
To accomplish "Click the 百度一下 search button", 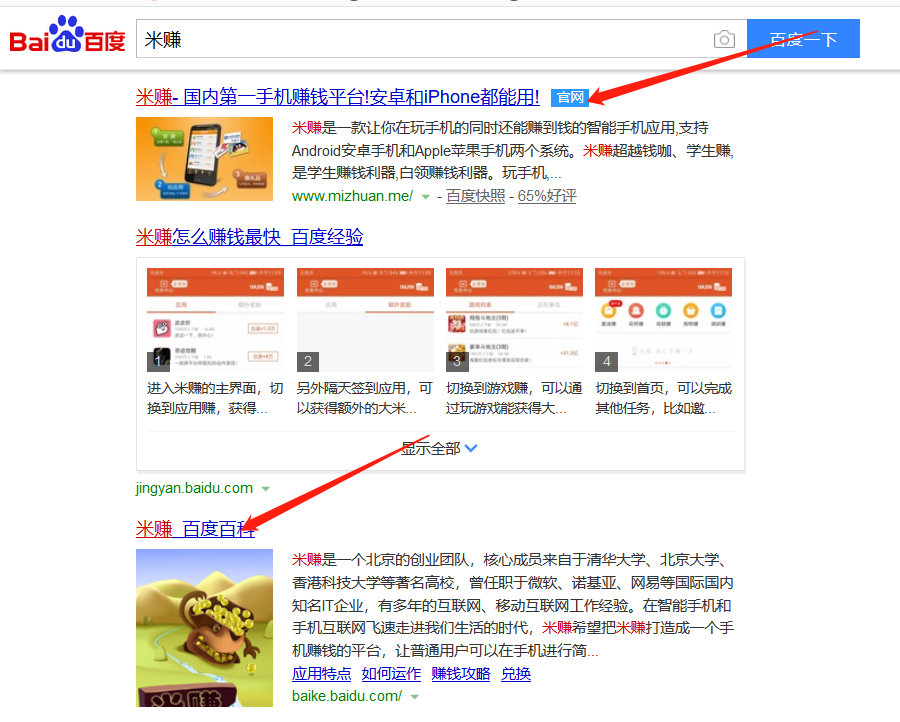I will coord(803,38).
